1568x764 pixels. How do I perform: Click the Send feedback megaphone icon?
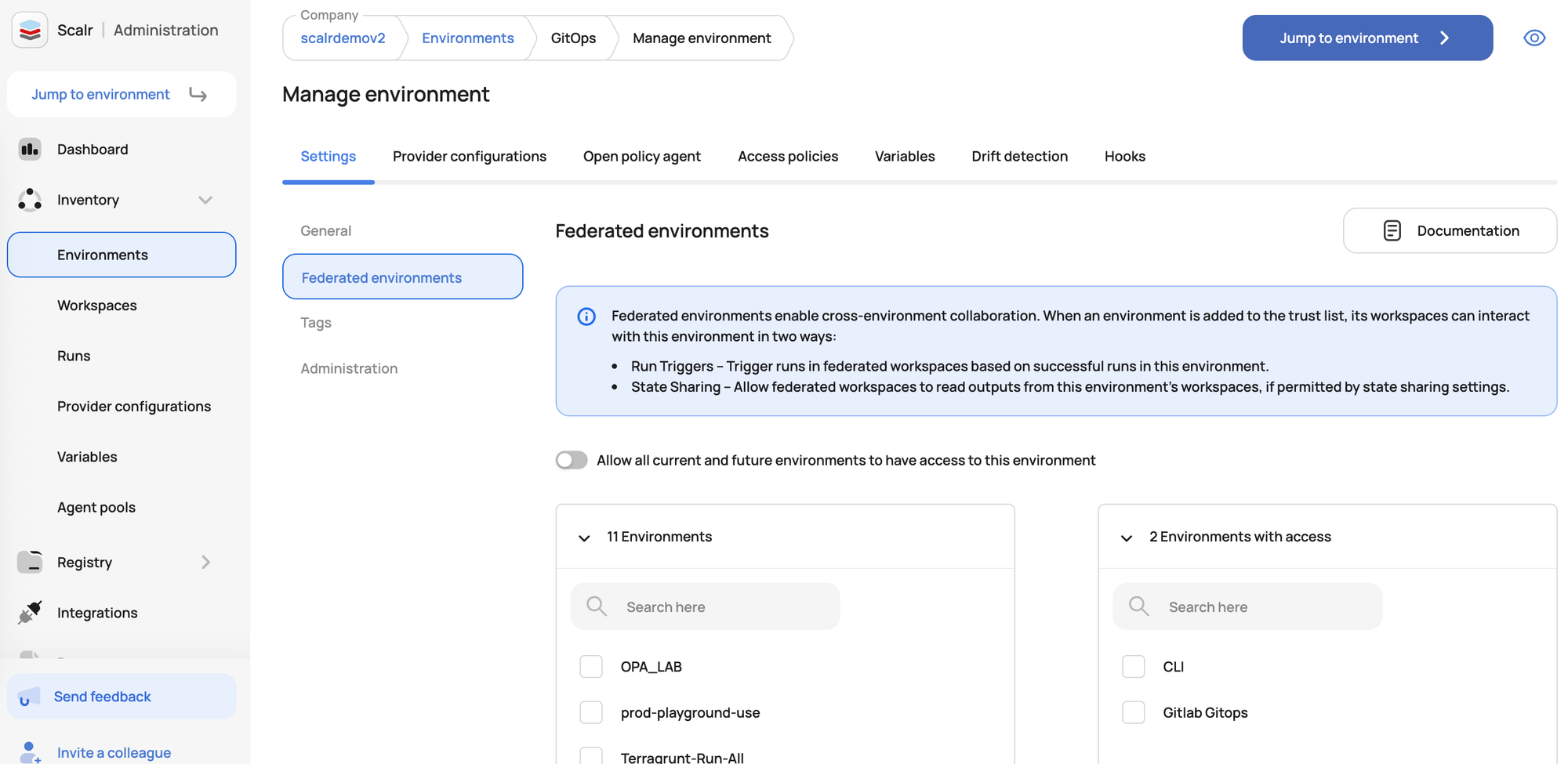(x=29, y=697)
